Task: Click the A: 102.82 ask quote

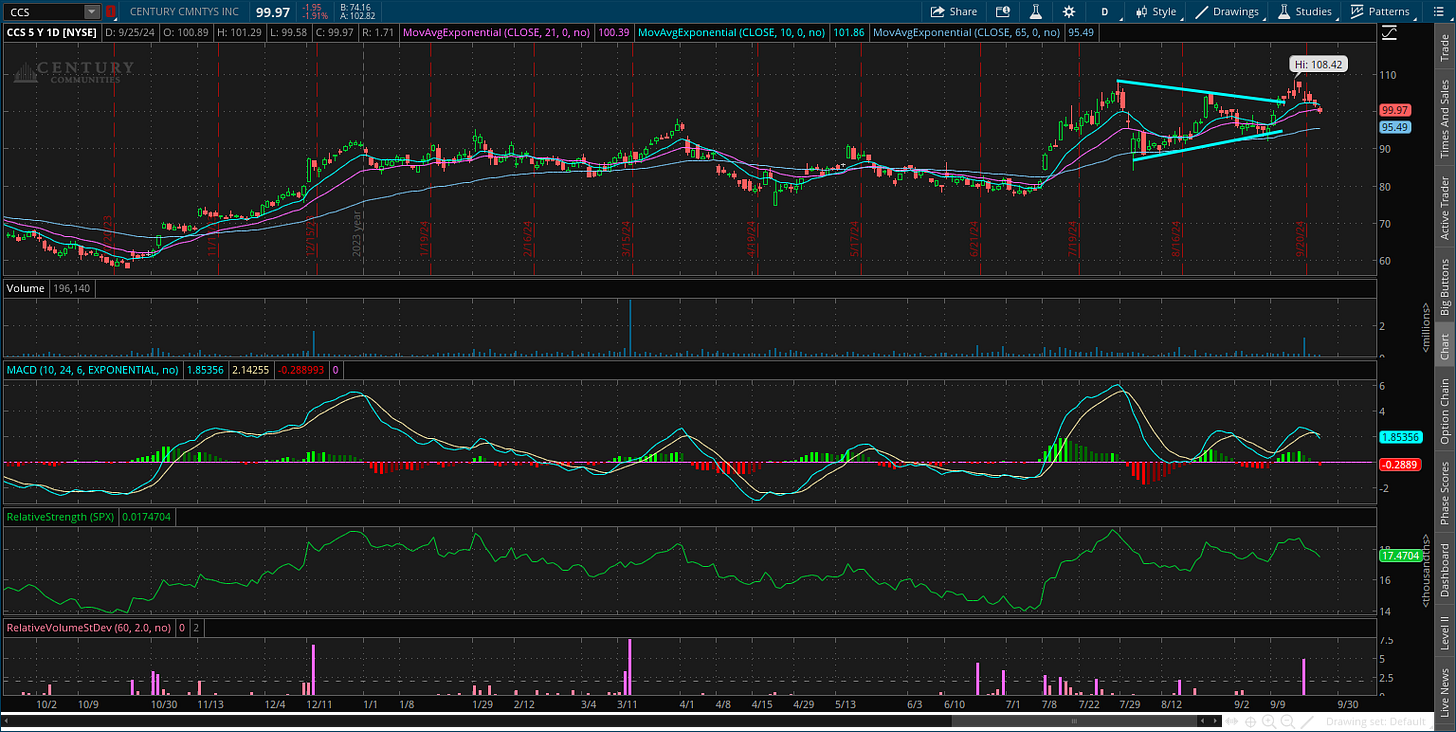Action: coord(356,17)
